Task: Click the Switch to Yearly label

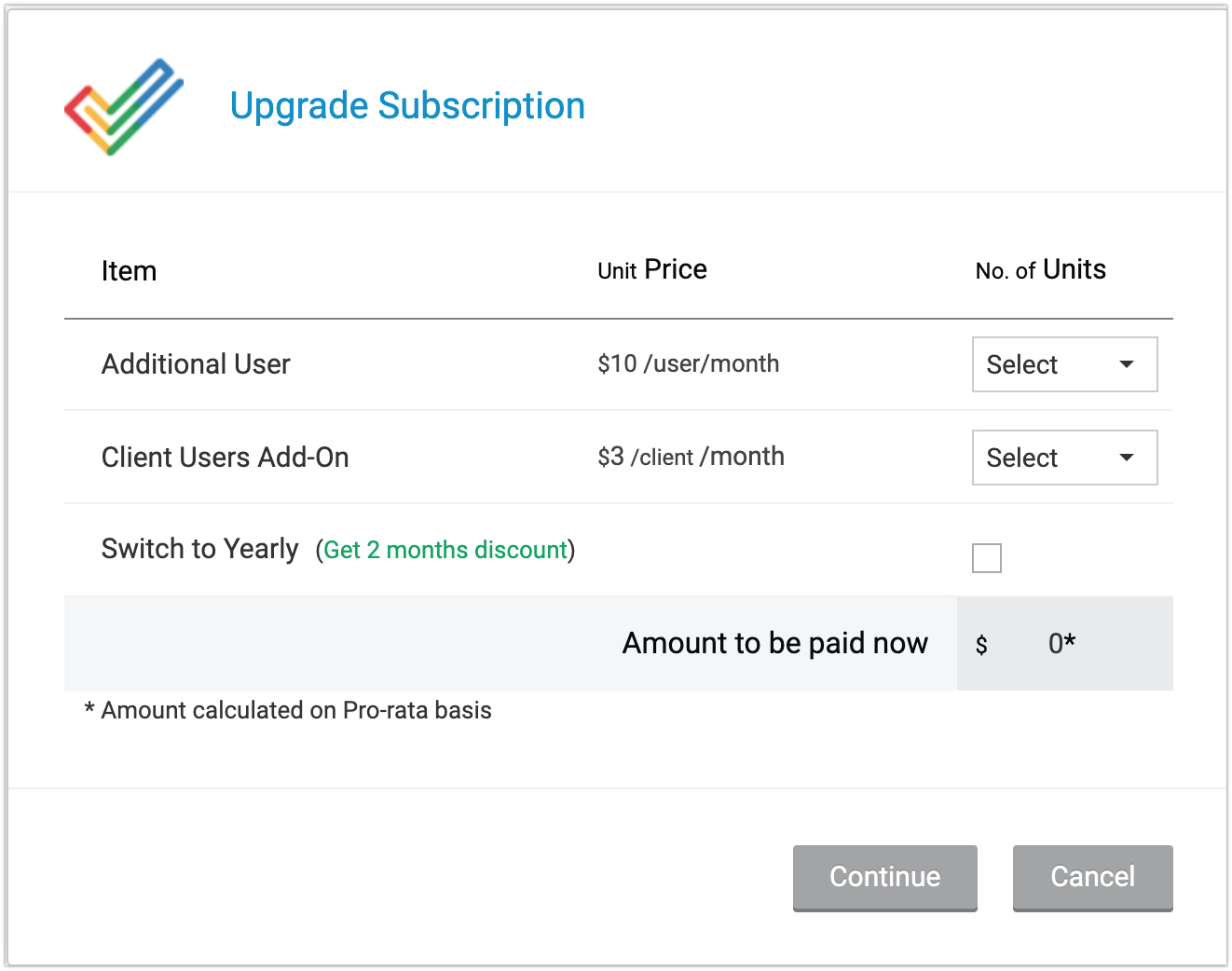Action: coord(199,549)
